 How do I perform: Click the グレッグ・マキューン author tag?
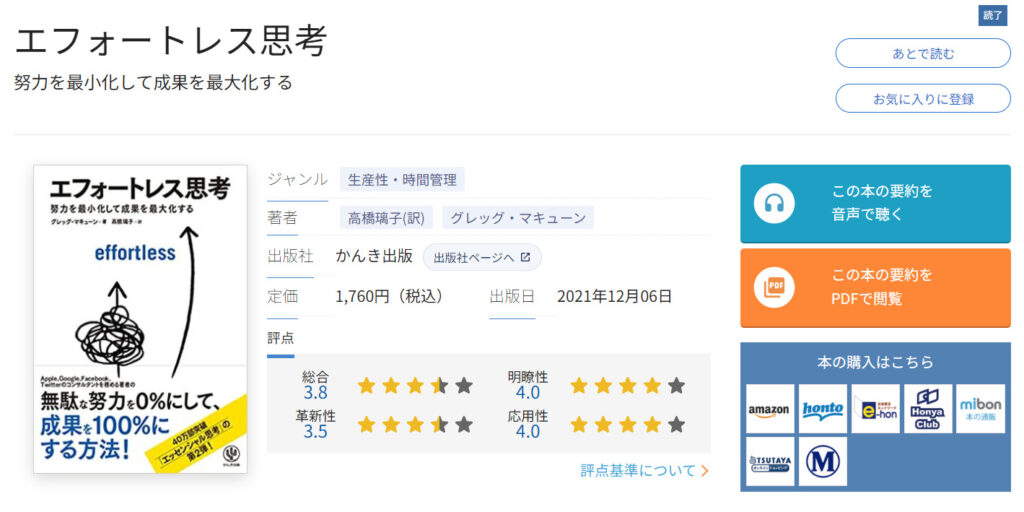(517, 218)
